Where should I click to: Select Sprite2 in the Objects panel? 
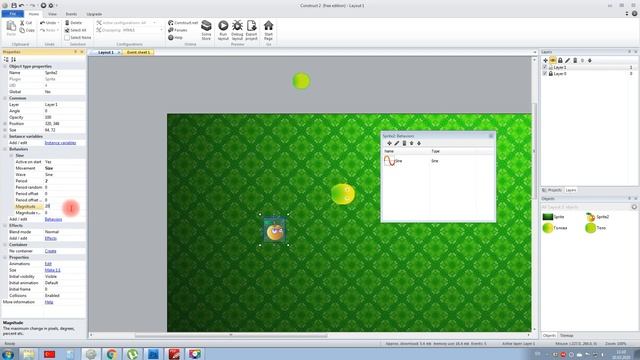[597, 217]
